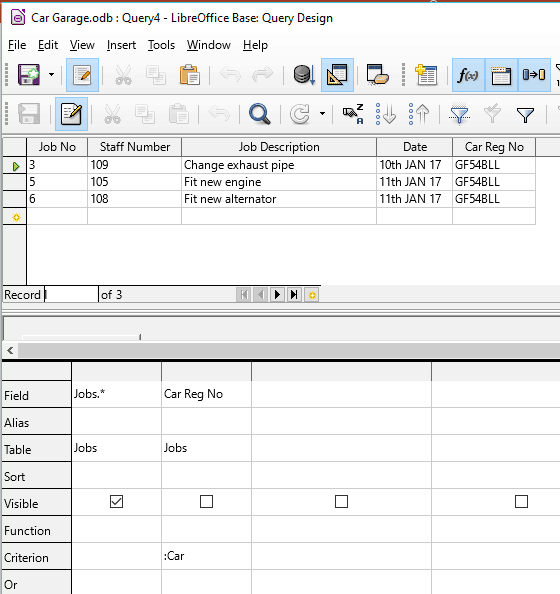Click the :Car Criterion cell
The image size is (560, 594).
pyautogui.click(x=206, y=556)
